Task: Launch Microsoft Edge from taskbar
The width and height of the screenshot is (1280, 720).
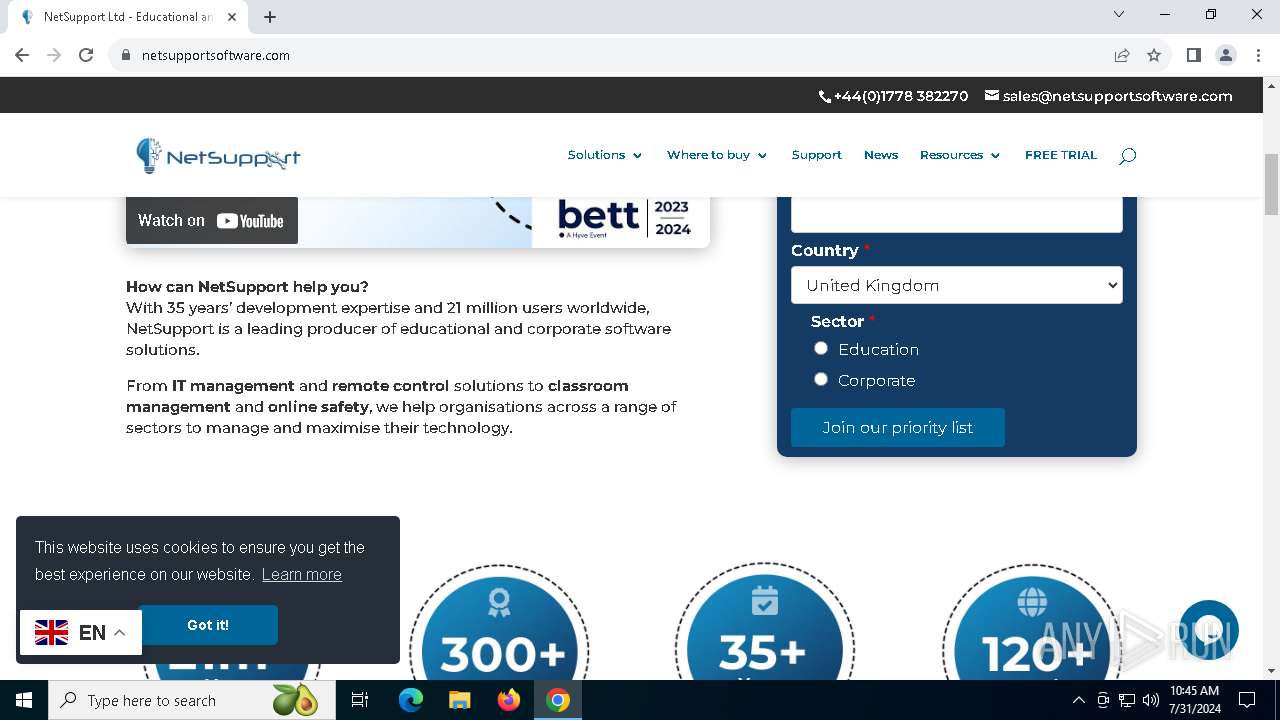Action: (x=411, y=700)
